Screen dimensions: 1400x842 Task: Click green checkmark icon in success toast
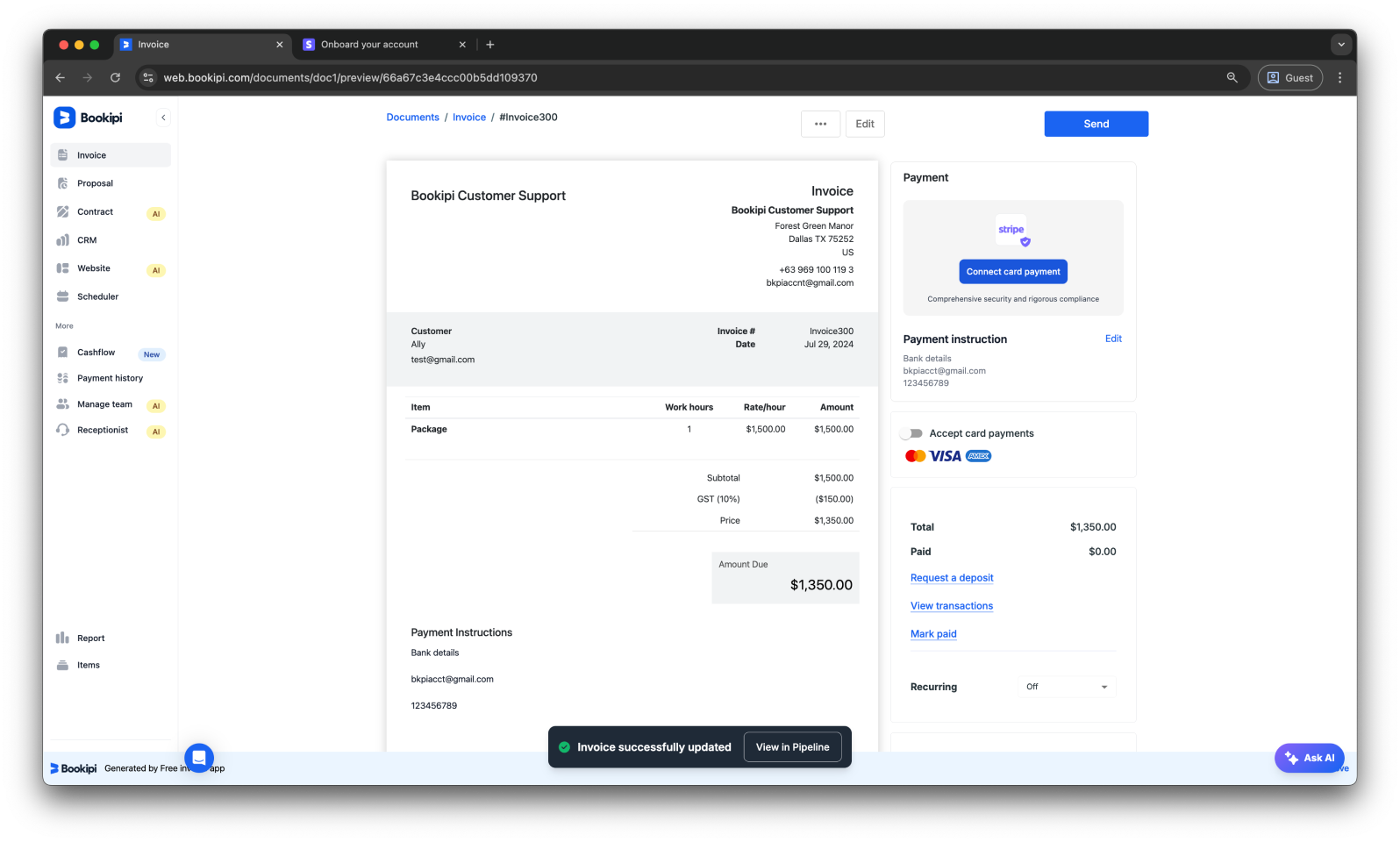coord(564,747)
